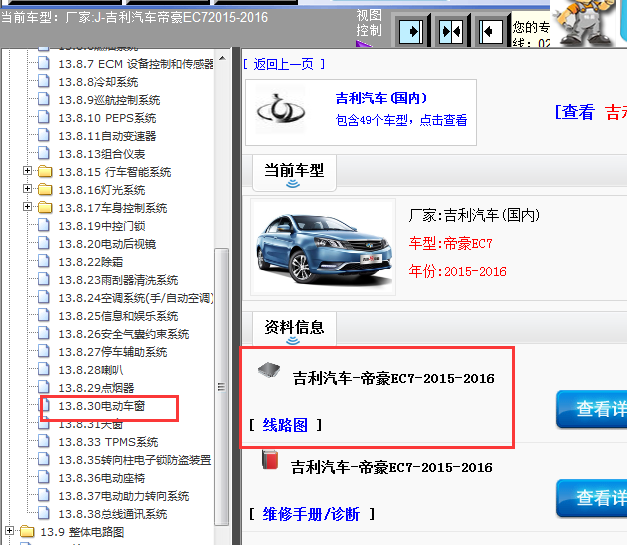Click the mechanic mascot icon
Screen dimensions: 627x545
[x=585, y=22]
